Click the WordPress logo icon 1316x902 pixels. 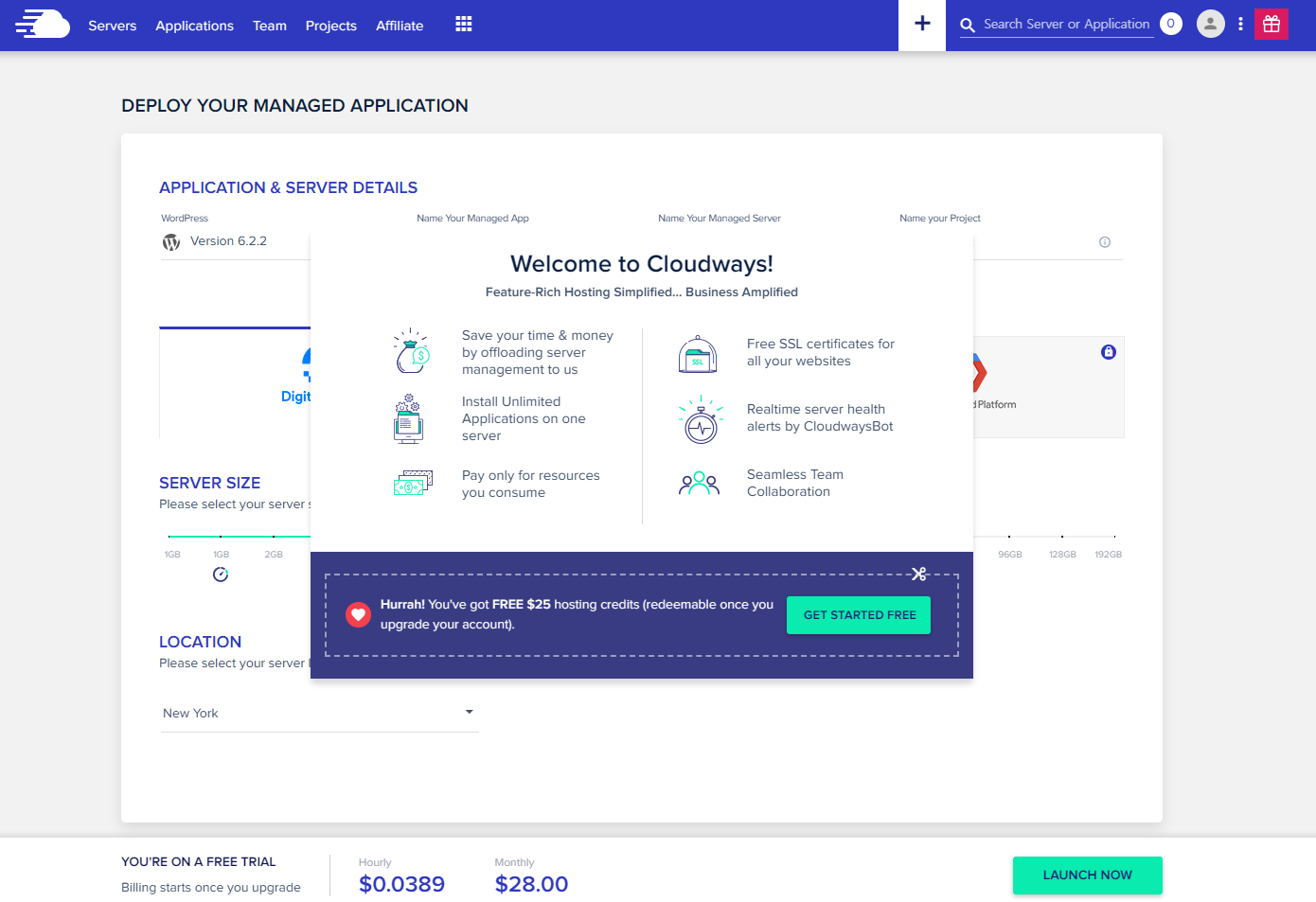(x=171, y=242)
